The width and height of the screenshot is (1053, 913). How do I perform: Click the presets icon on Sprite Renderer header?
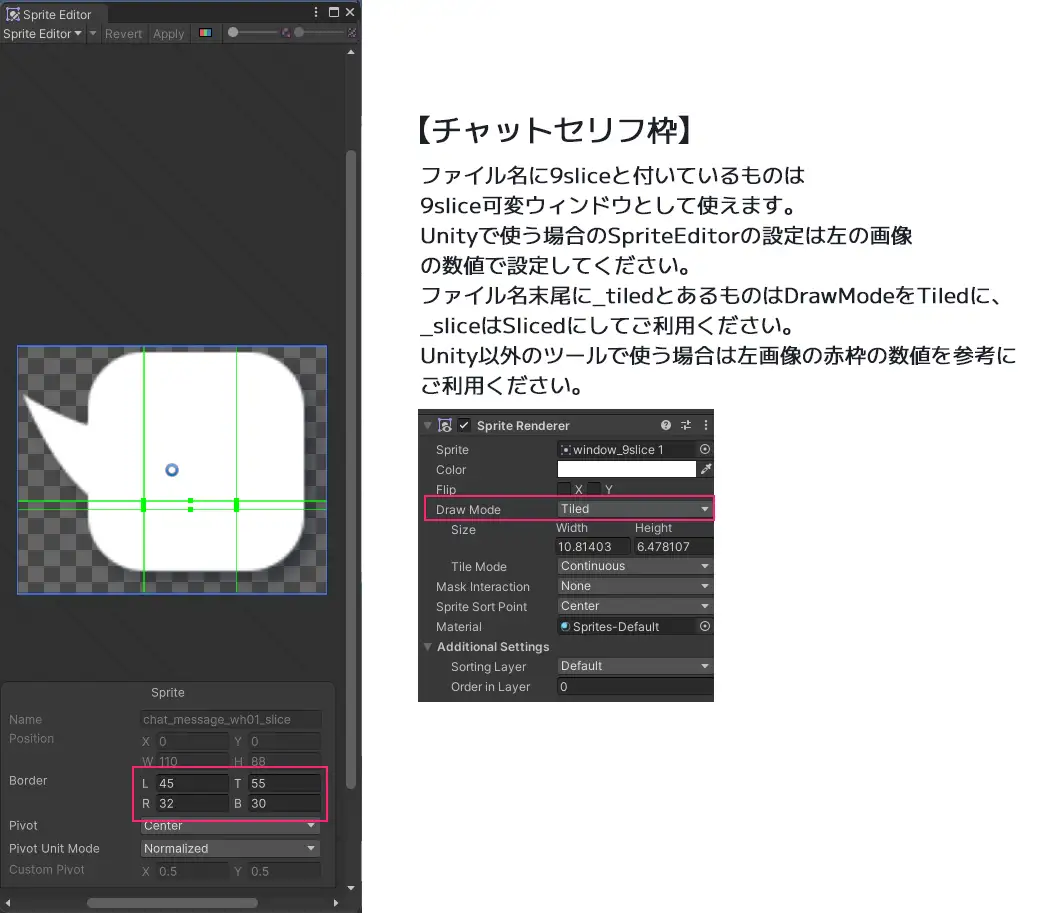(x=686, y=425)
